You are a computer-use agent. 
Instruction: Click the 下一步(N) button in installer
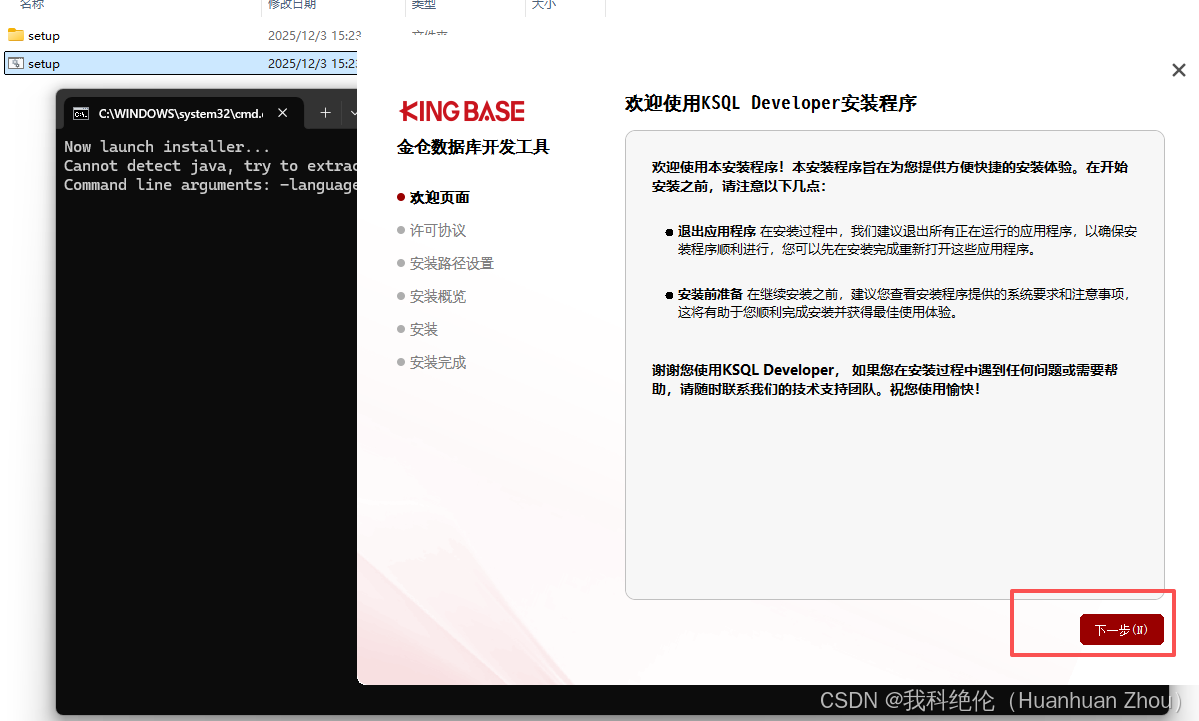coord(1122,629)
